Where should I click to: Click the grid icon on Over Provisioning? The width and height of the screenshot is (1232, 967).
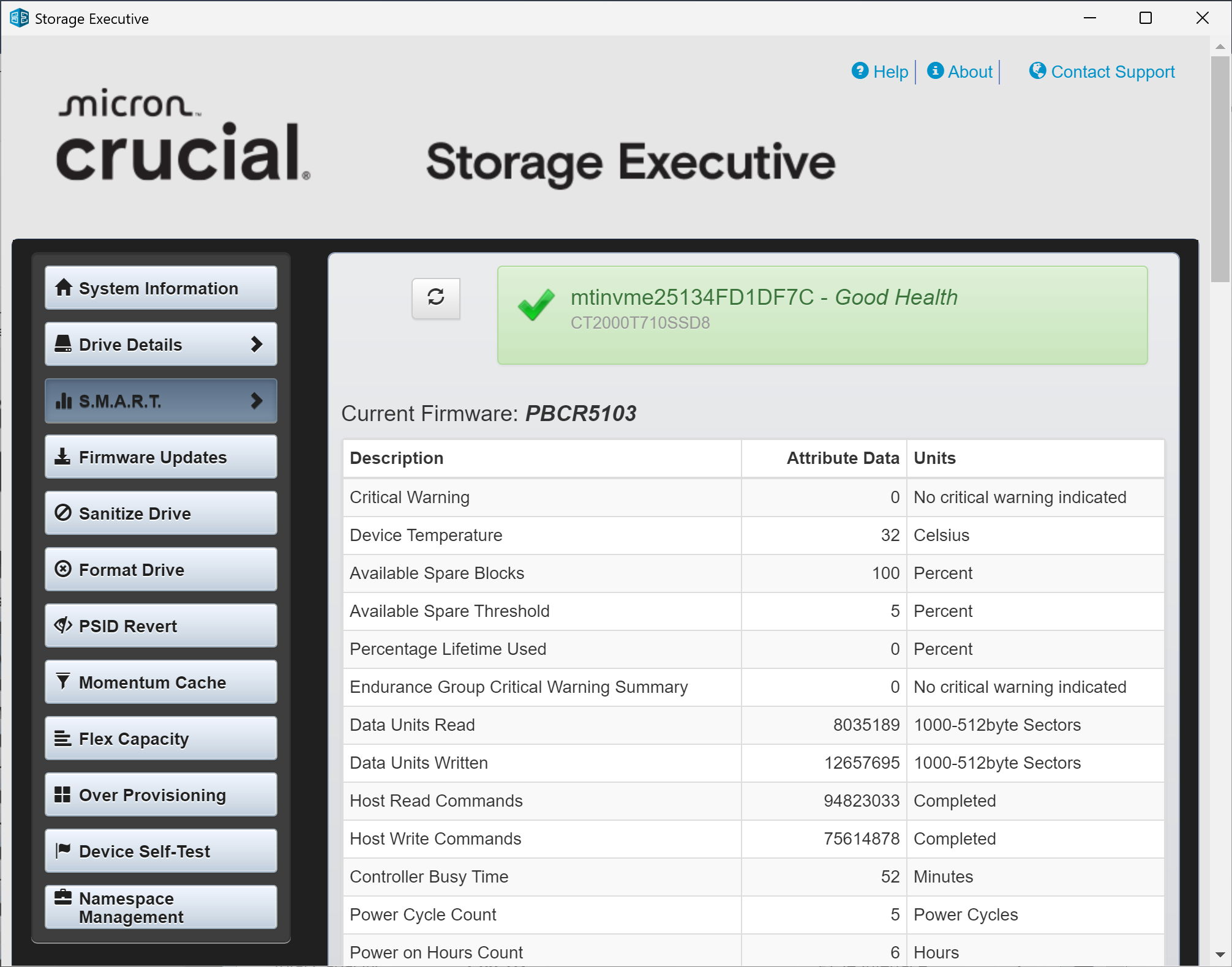[x=62, y=794]
